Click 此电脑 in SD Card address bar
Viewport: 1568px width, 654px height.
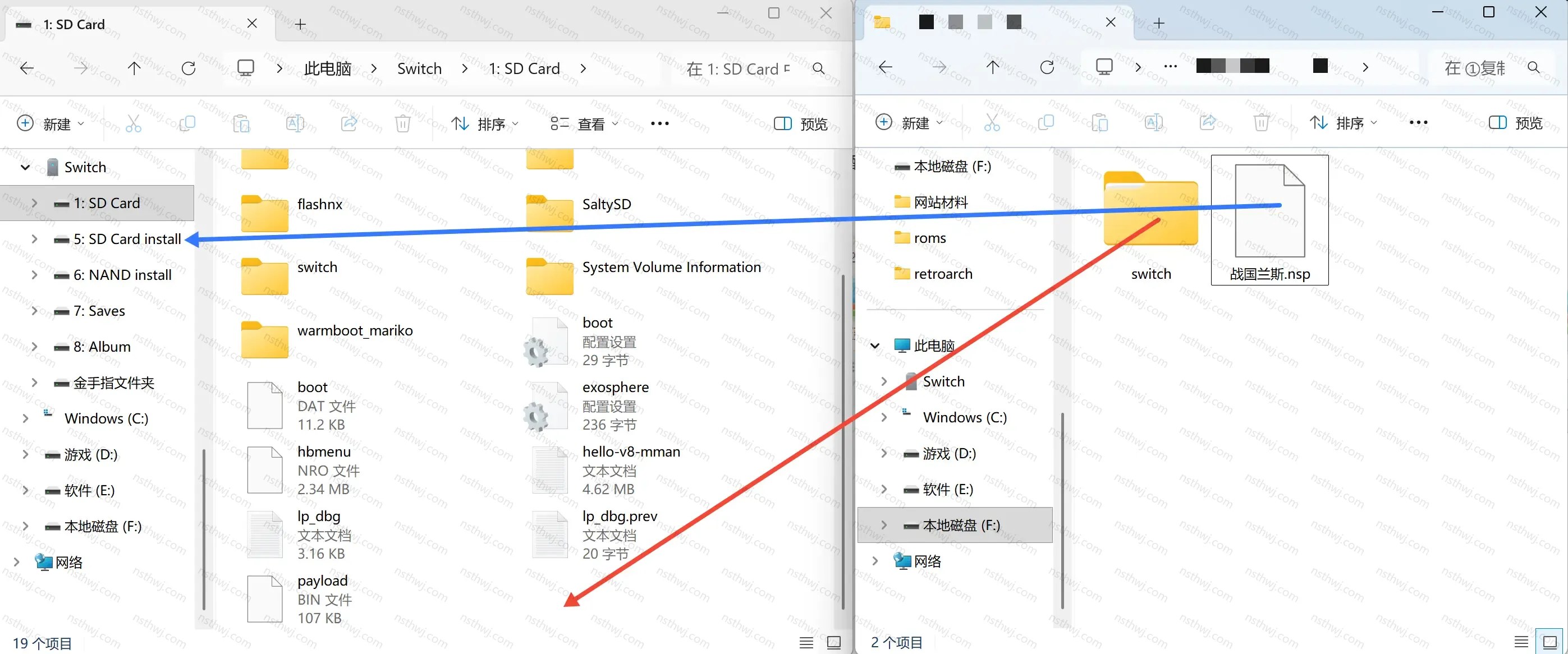coord(328,69)
